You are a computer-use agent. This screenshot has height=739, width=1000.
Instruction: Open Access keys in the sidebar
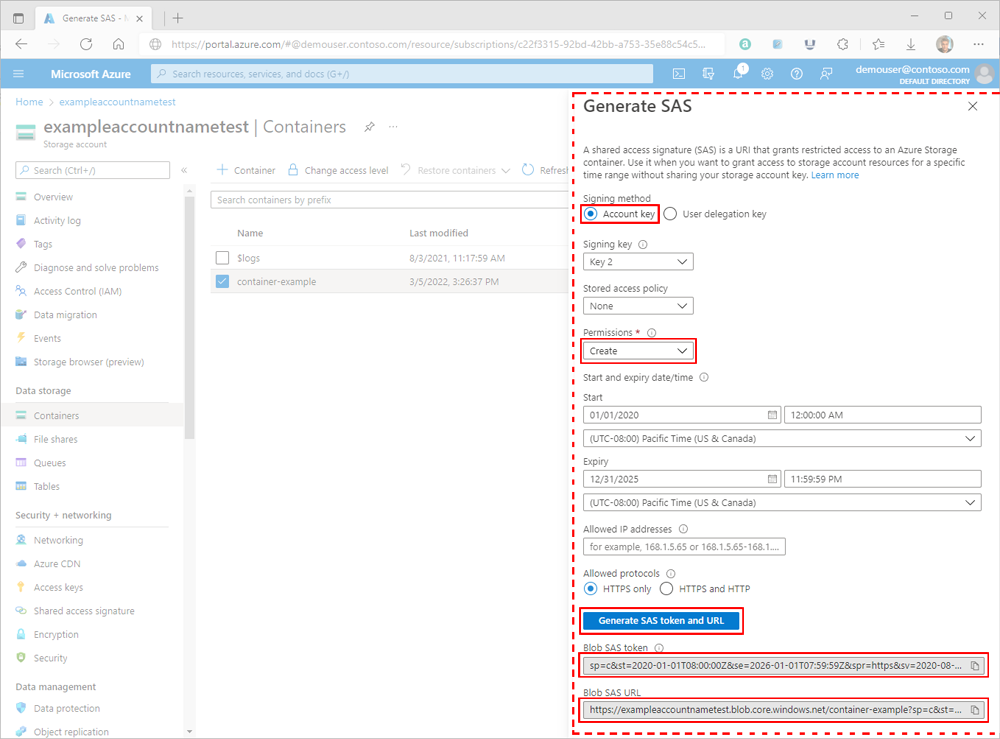[x=58, y=587]
